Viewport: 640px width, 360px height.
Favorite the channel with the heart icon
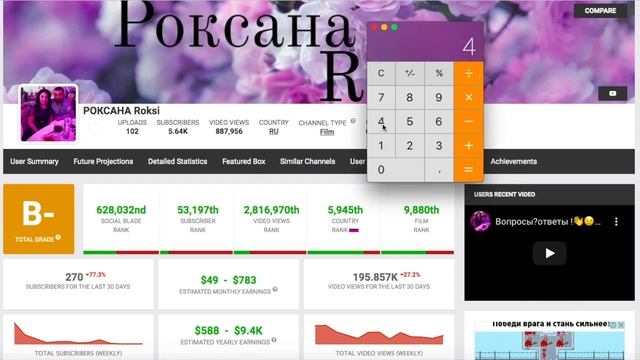click(95, 129)
